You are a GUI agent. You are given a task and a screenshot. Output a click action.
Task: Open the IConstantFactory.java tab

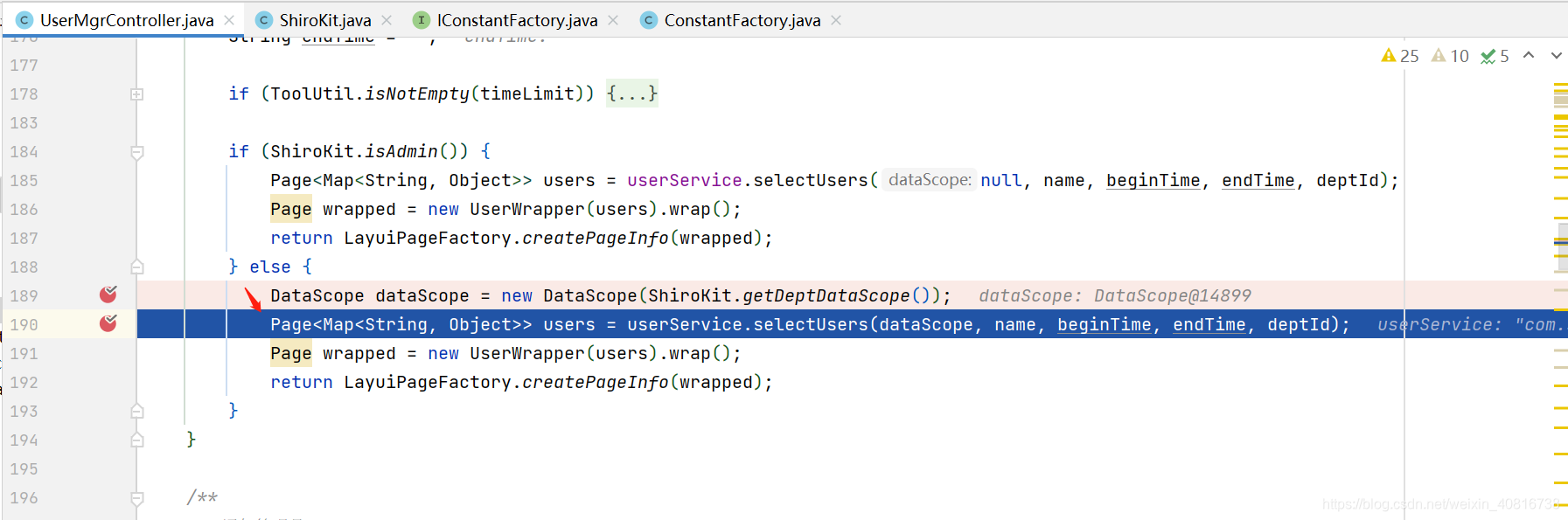517,20
